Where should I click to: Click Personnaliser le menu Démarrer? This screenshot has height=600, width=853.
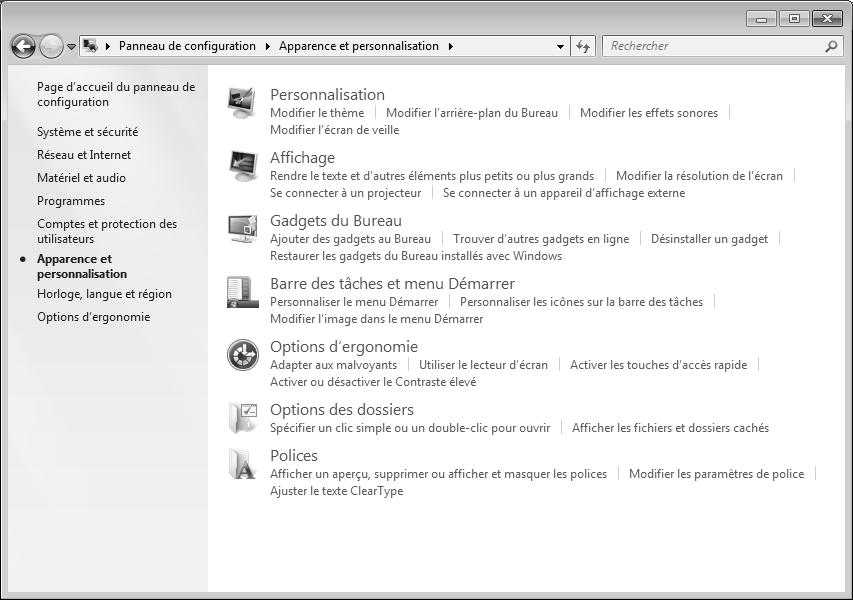354,302
